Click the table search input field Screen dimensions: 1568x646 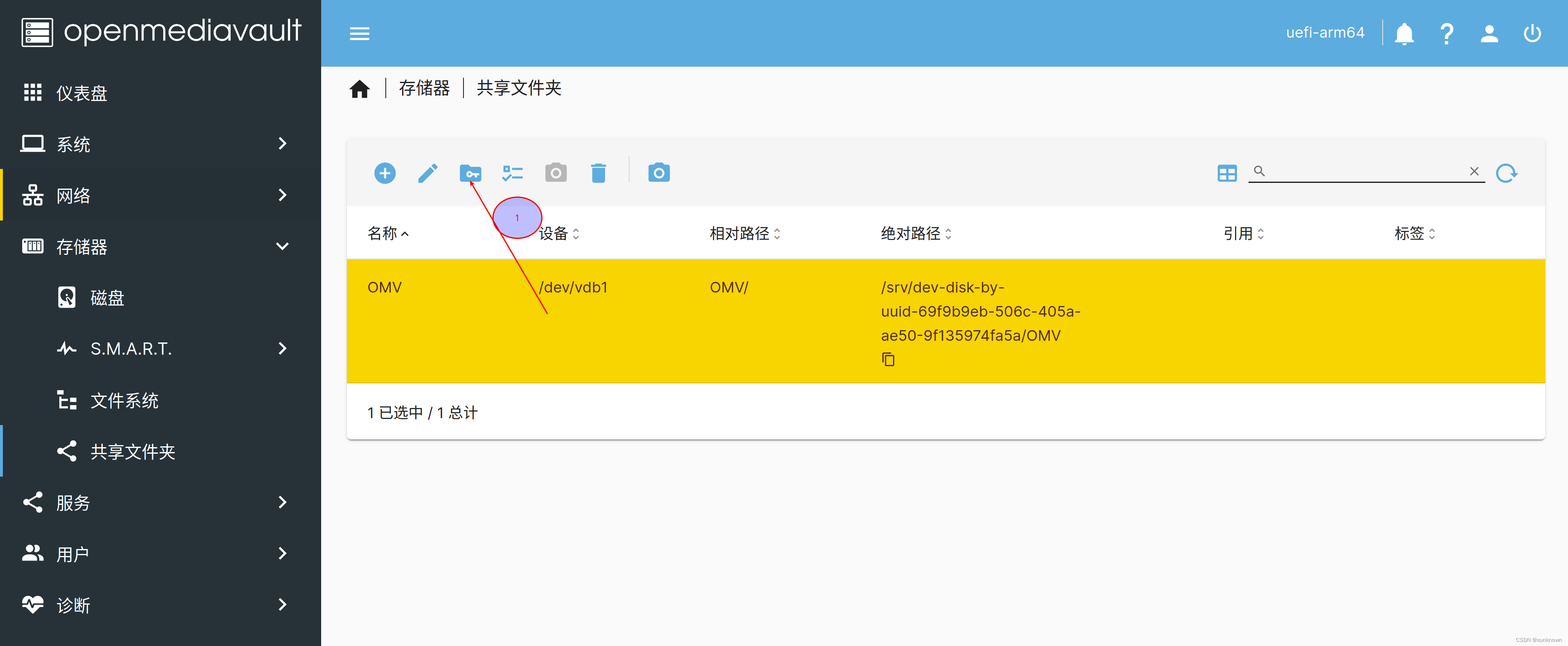tap(1366, 172)
